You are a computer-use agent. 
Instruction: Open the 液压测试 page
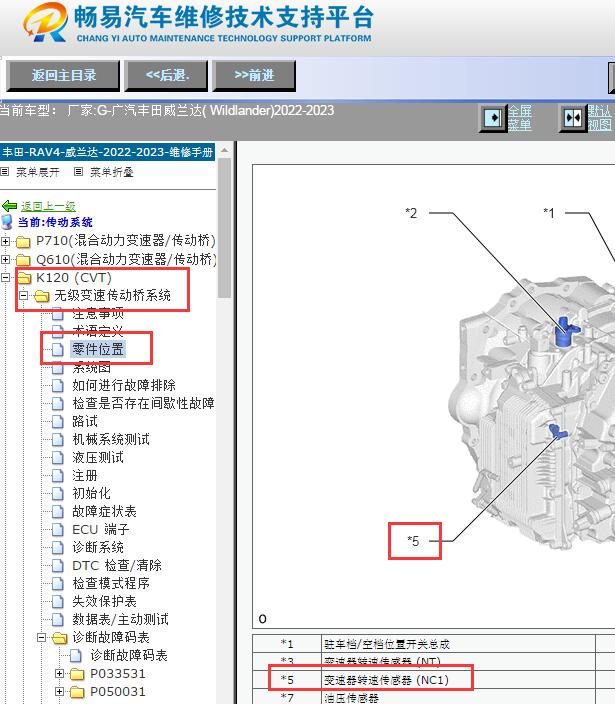point(98,457)
